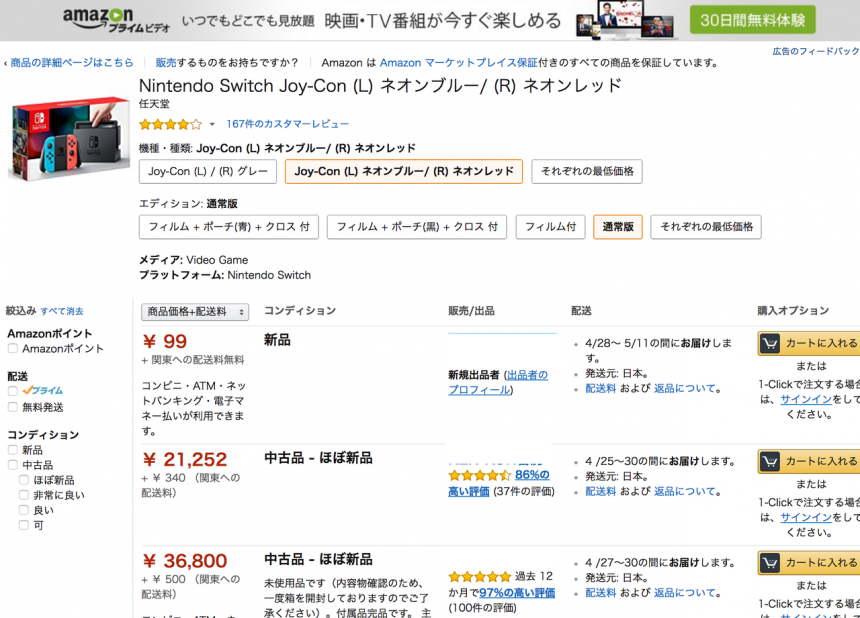
Task: Click seller star rating icons beside 86%
Action: click(479, 475)
